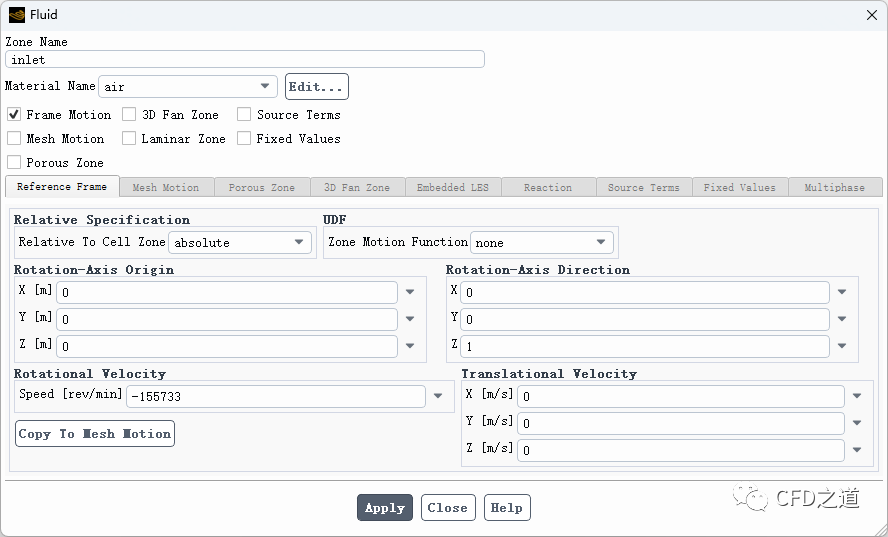Enable the Porous Zone checkbox
The height and width of the screenshot is (537, 888).
(14, 163)
